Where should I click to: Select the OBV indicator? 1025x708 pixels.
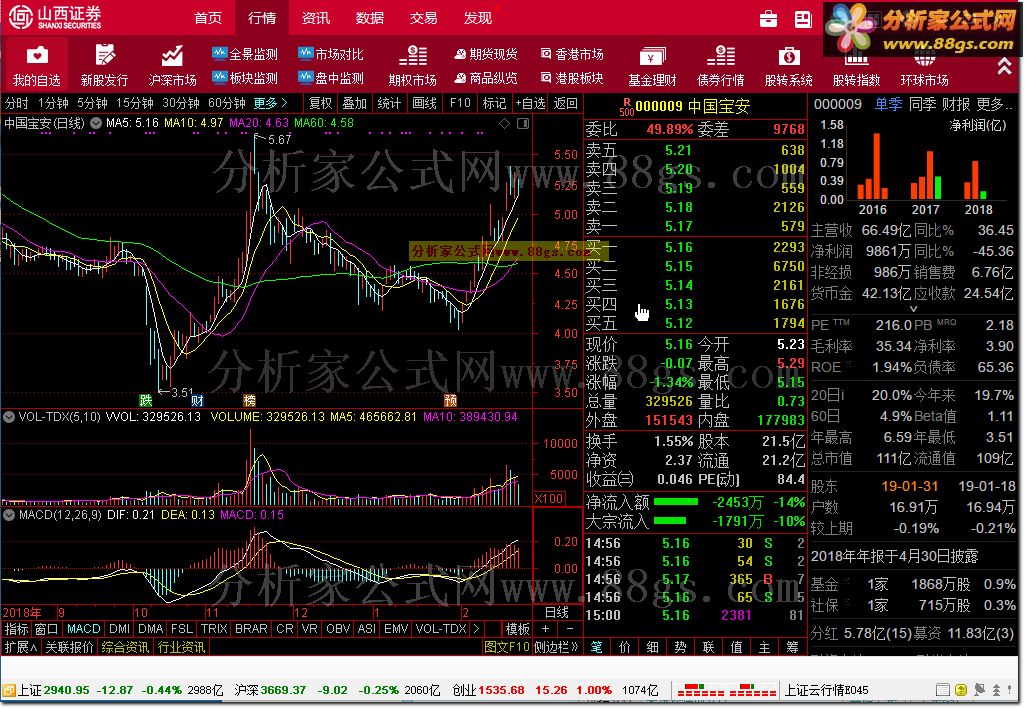point(338,628)
